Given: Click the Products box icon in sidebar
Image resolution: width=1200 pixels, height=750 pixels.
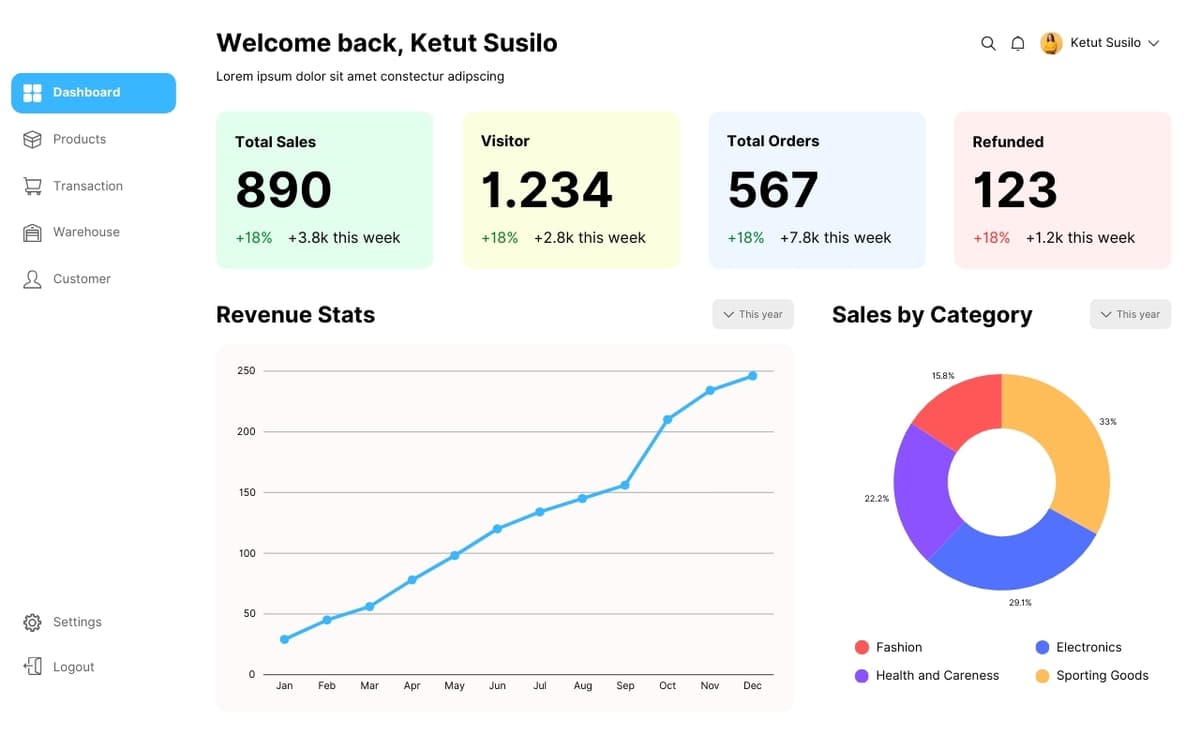Looking at the screenshot, I should (x=32, y=139).
